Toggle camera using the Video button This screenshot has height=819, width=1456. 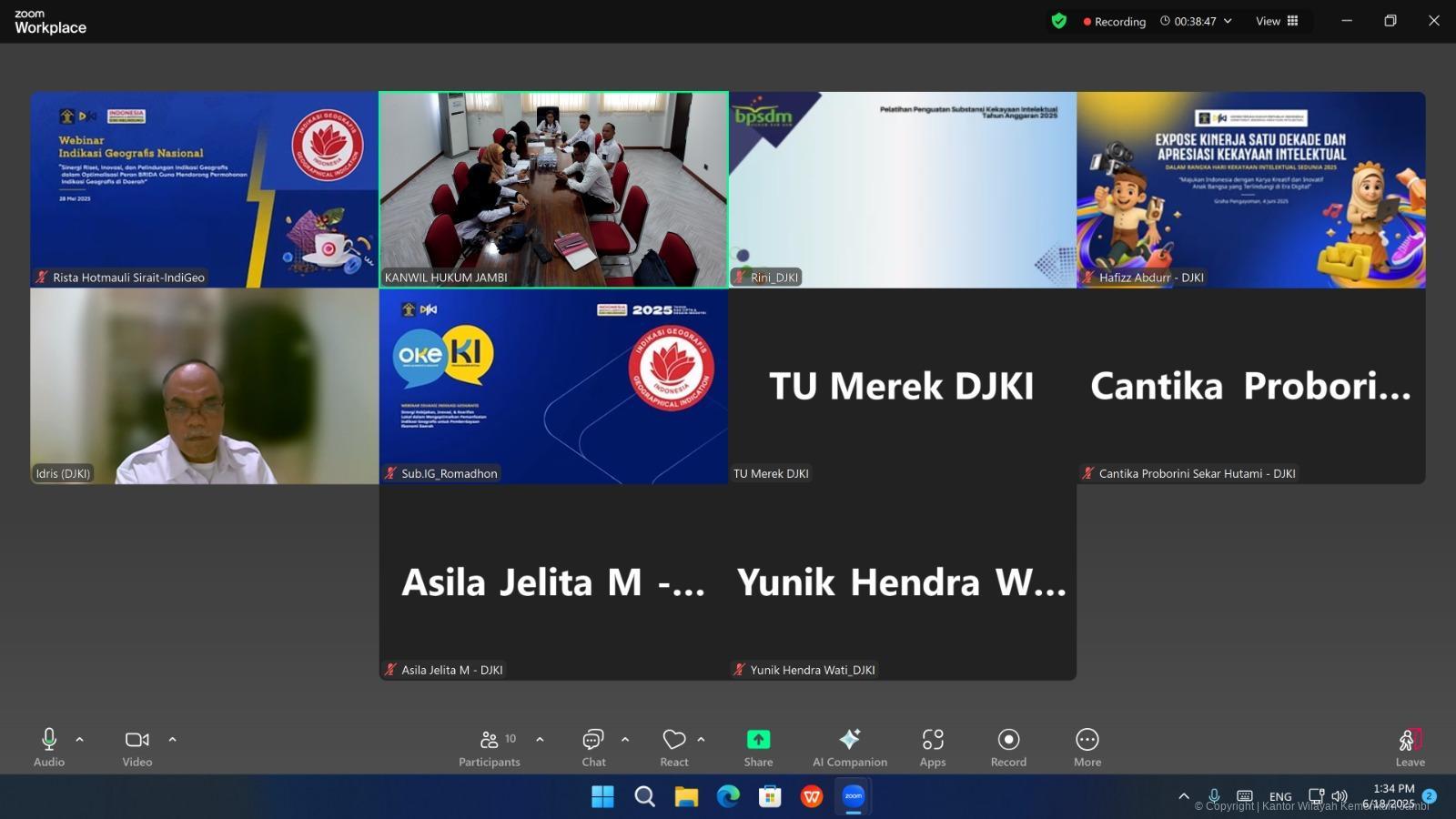point(137,747)
